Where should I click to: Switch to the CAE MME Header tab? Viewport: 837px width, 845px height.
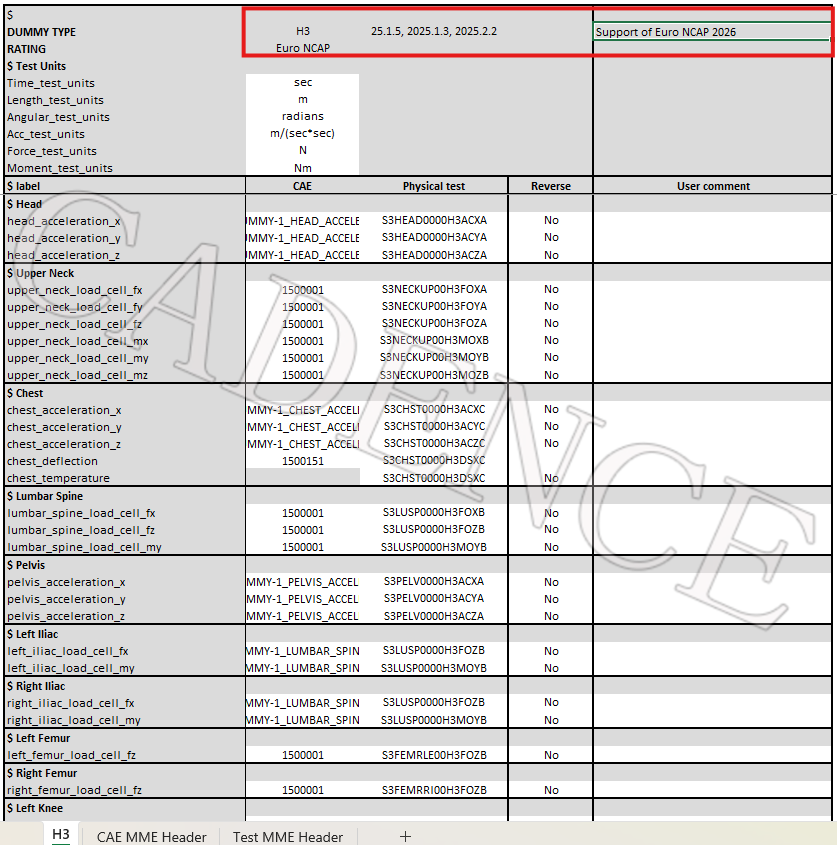(x=151, y=836)
